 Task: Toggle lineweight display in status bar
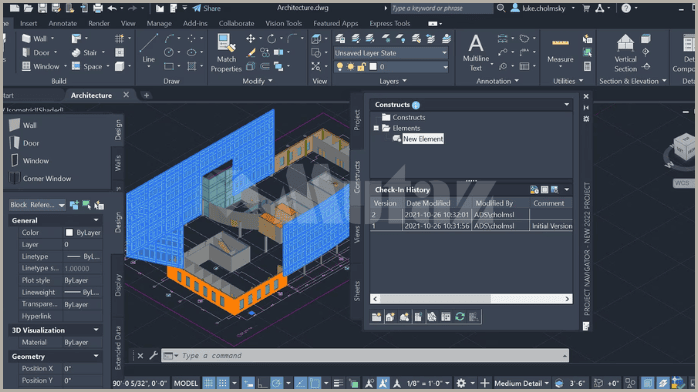coord(338,383)
